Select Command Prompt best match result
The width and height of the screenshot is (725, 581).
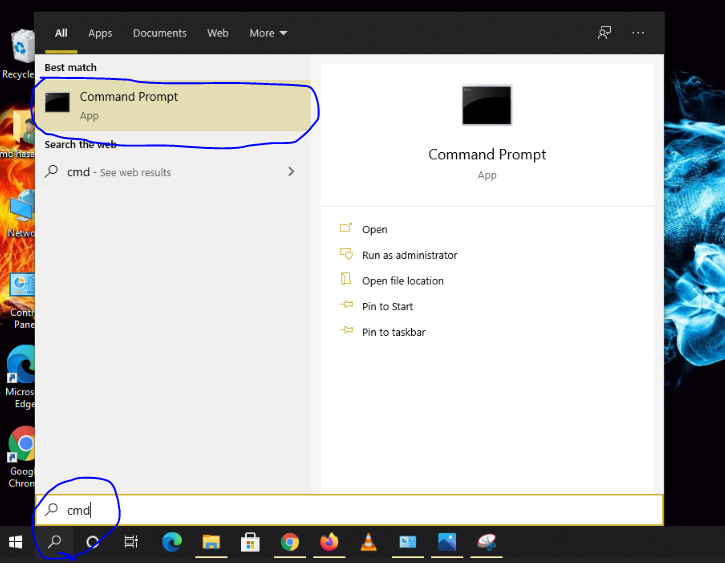pos(172,106)
